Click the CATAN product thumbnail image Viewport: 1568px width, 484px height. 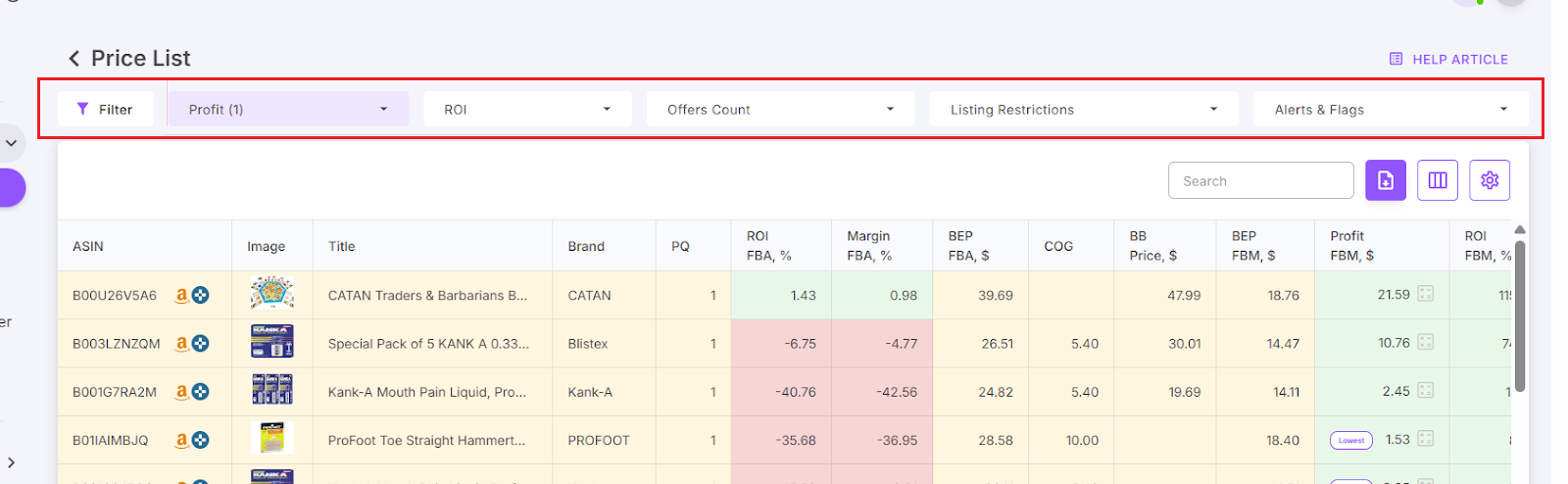coord(271,294)
